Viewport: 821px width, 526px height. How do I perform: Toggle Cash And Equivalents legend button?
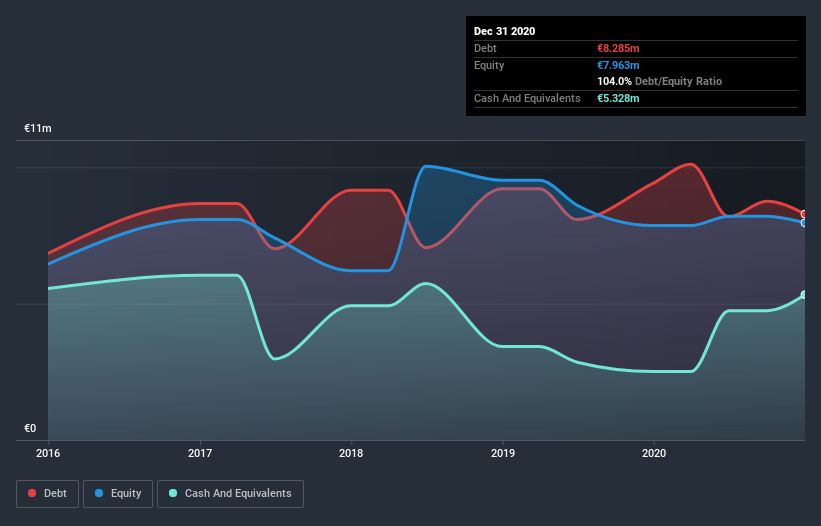[230, 494]
